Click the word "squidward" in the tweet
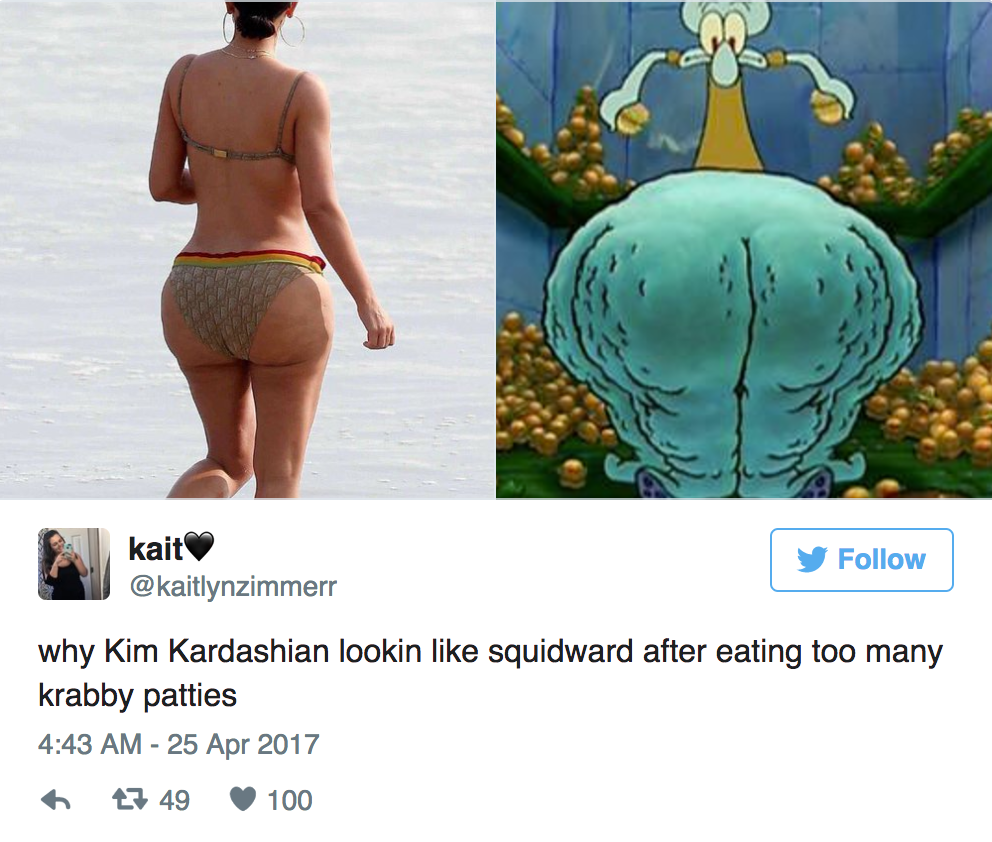The height and width of the screenshot is (842, 992). point(560,652)
